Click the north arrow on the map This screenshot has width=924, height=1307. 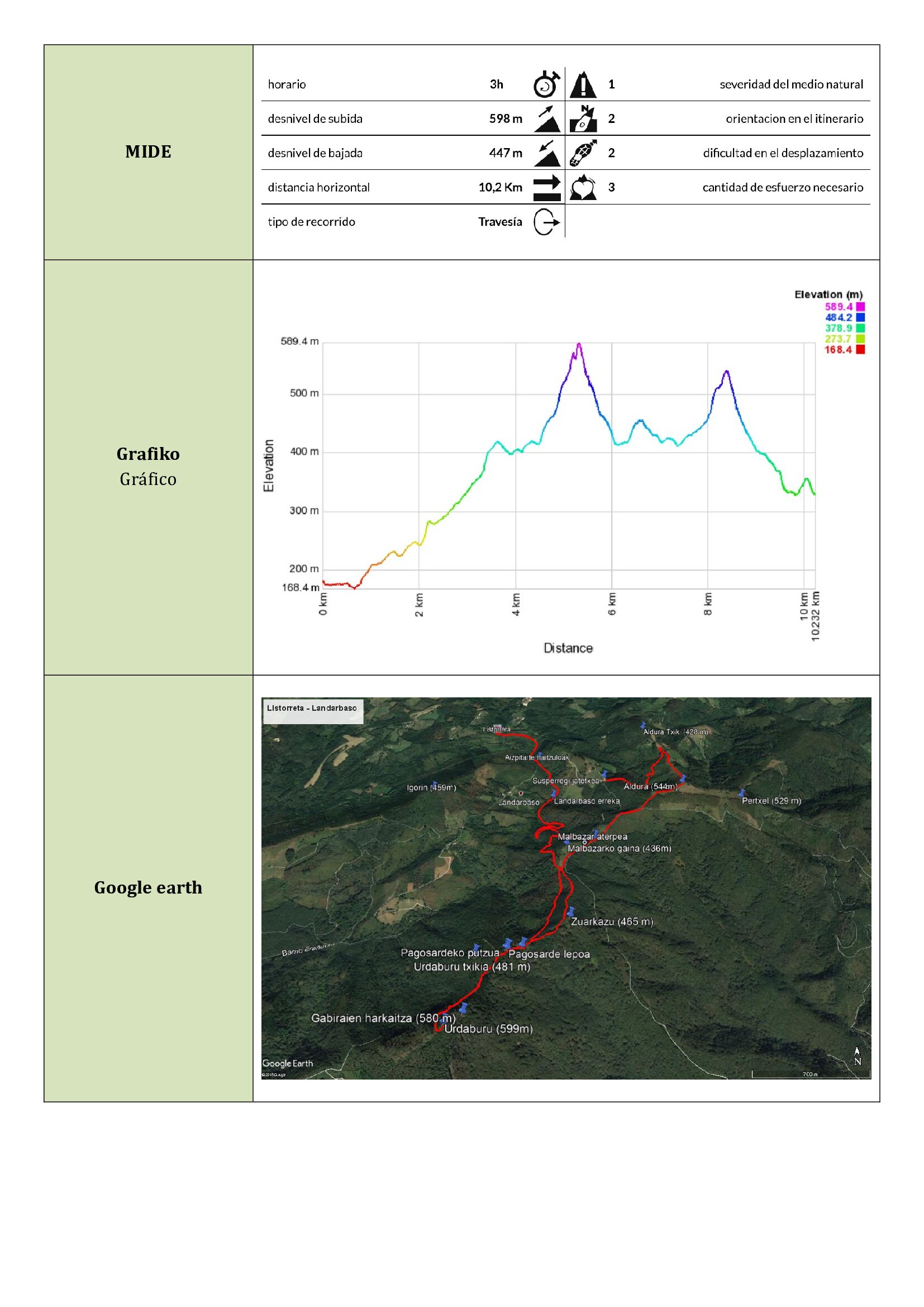tap(857, 1056)
